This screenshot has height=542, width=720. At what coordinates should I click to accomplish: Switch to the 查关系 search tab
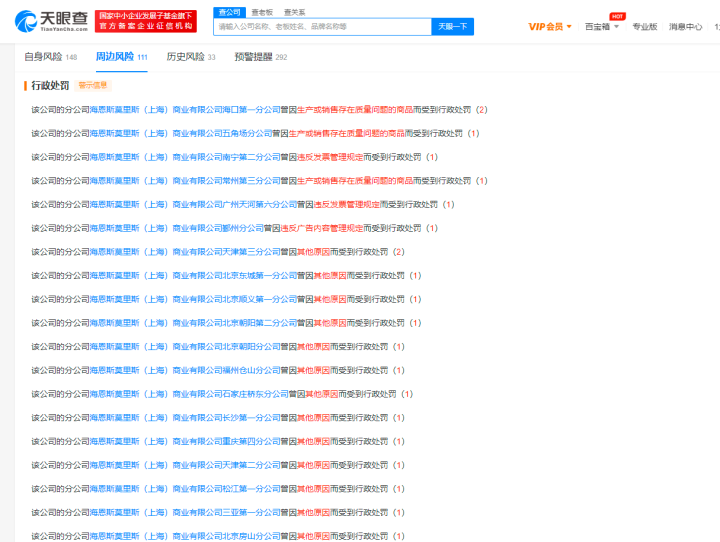294,12
